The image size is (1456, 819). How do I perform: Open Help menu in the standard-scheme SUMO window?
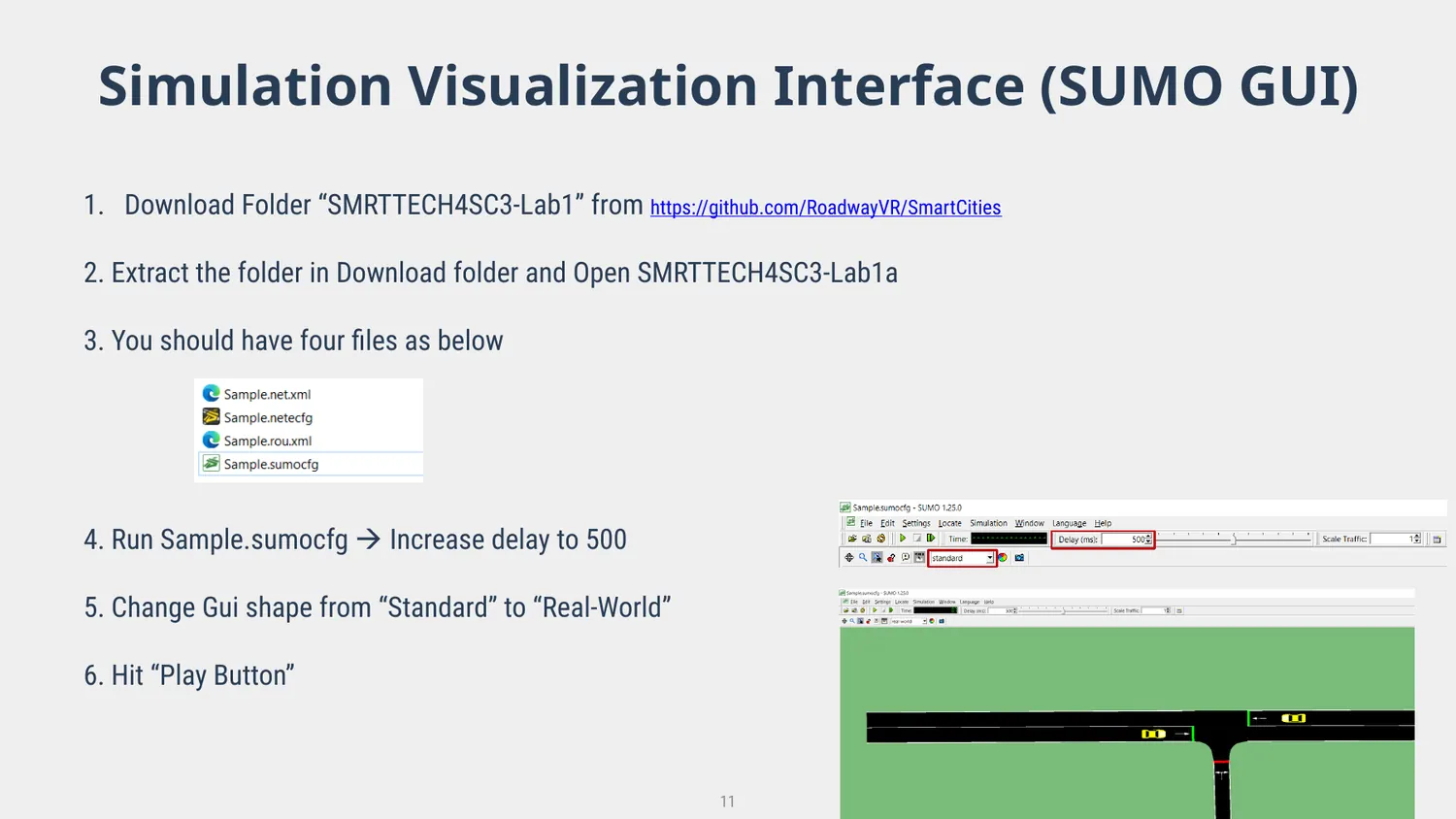click(1103, 523)
